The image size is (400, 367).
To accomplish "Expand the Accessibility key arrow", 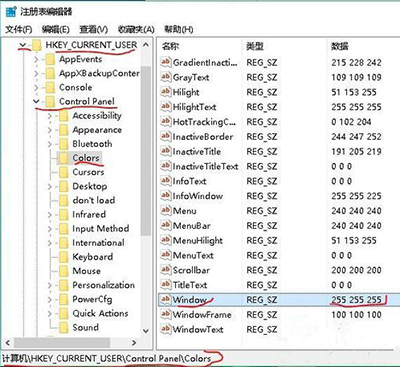I will coord(50,116).
